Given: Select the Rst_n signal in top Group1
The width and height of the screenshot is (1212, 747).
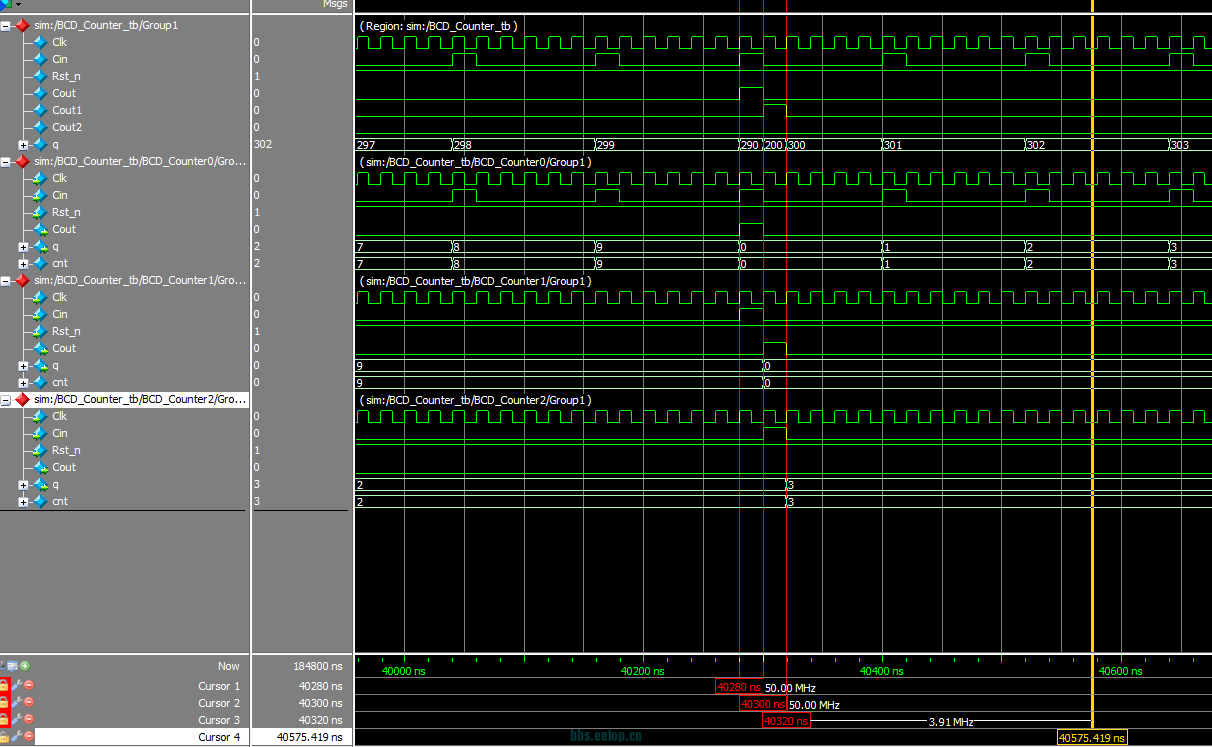Looking at the screenshot, I should tap(66, 76).
